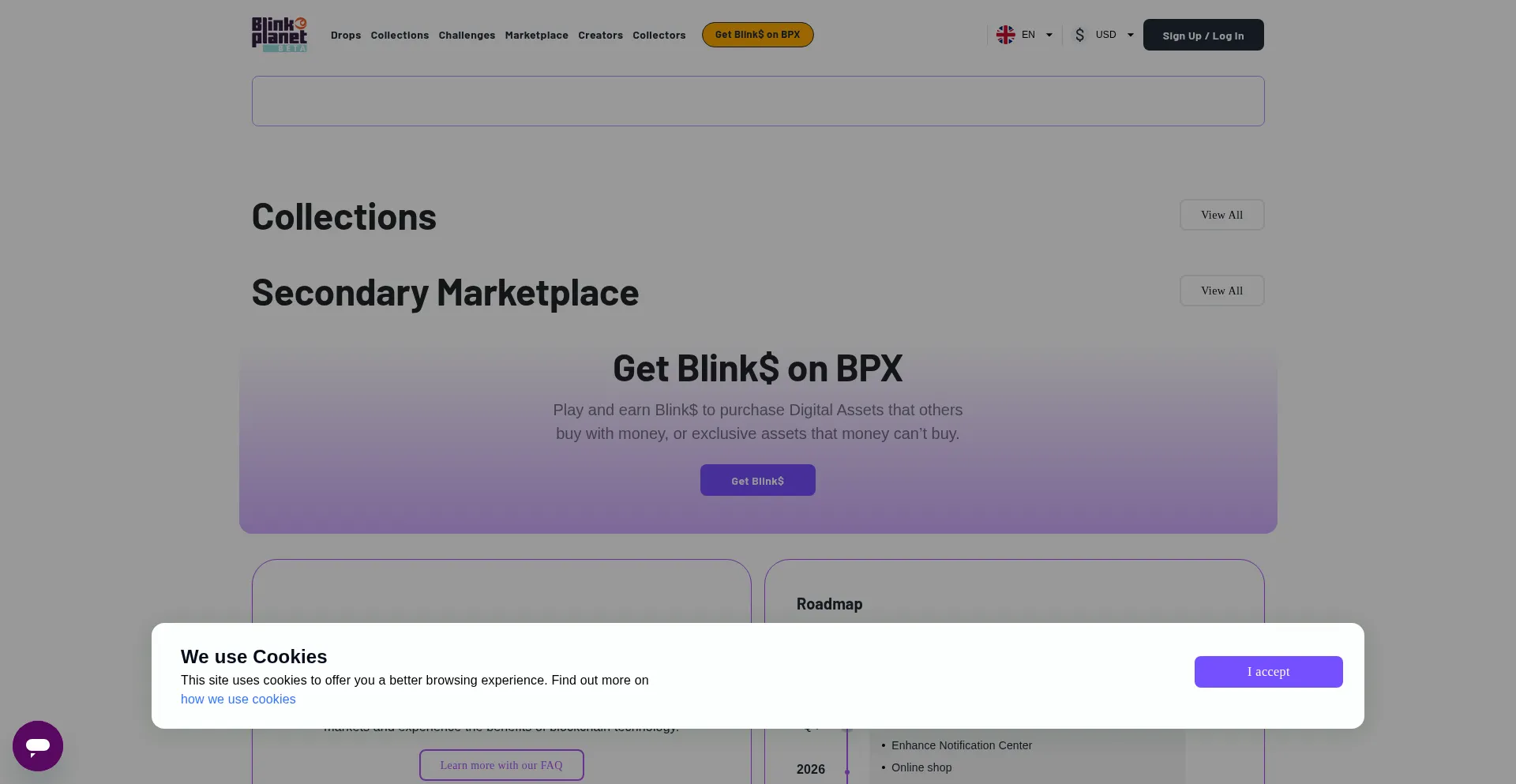
Task: Open the how we use cookies link
Action: (238, 700)
